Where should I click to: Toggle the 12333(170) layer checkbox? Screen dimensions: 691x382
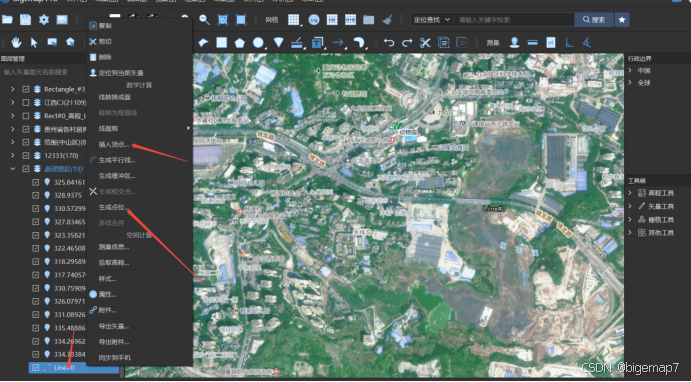[26, 156]
